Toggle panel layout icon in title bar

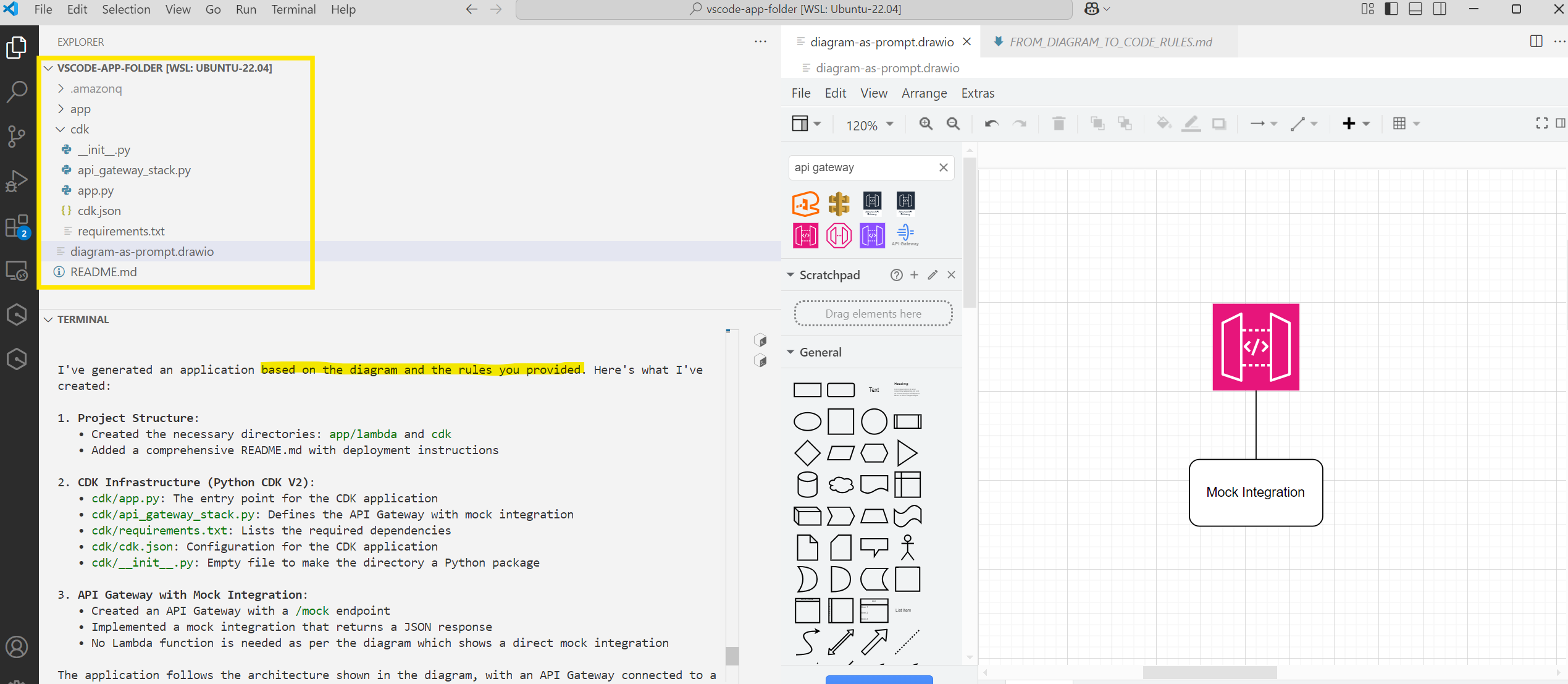click(x=1415, y=9)
